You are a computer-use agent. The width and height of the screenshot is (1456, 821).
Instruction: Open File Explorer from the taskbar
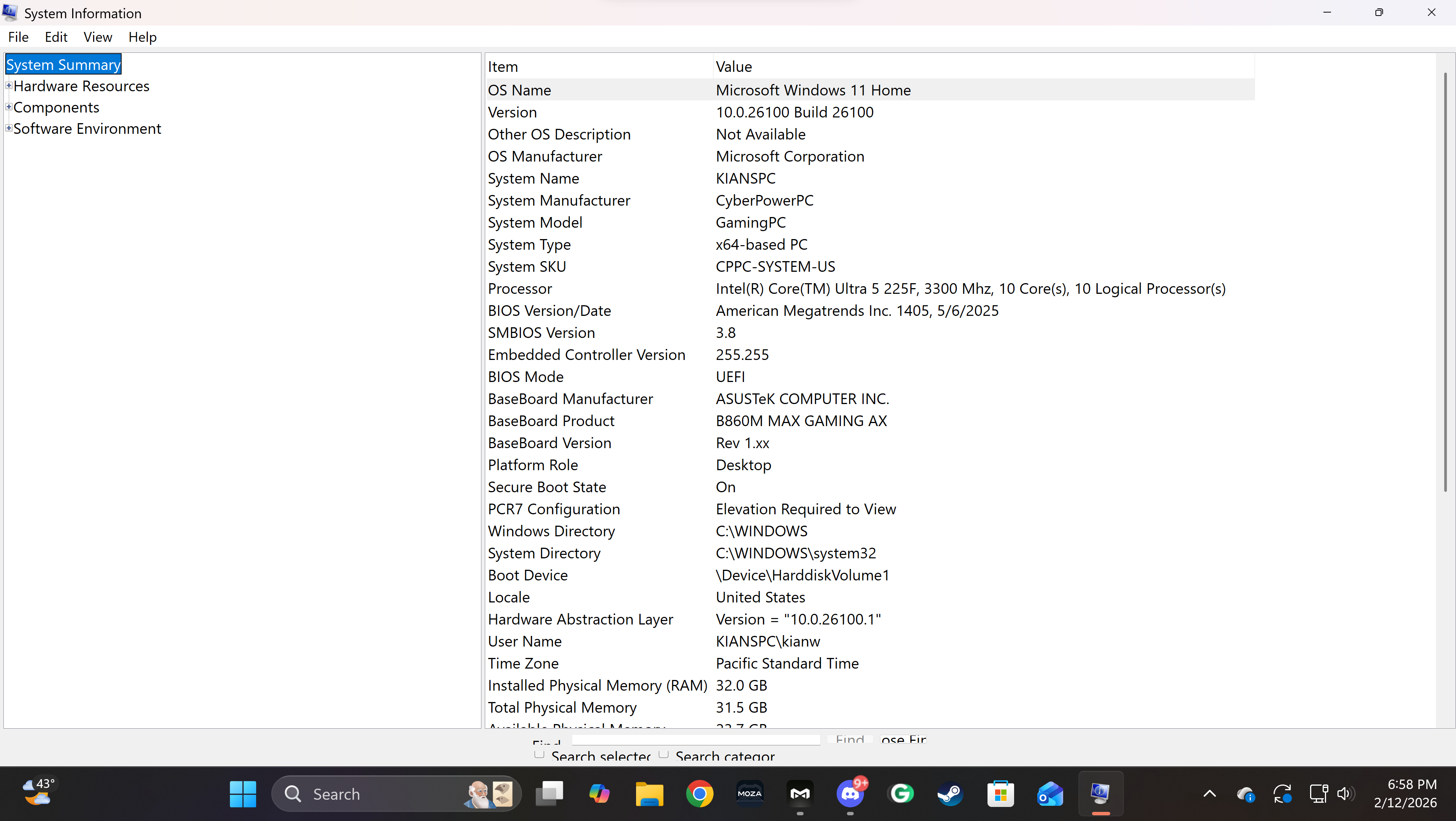tap(649, 794)
